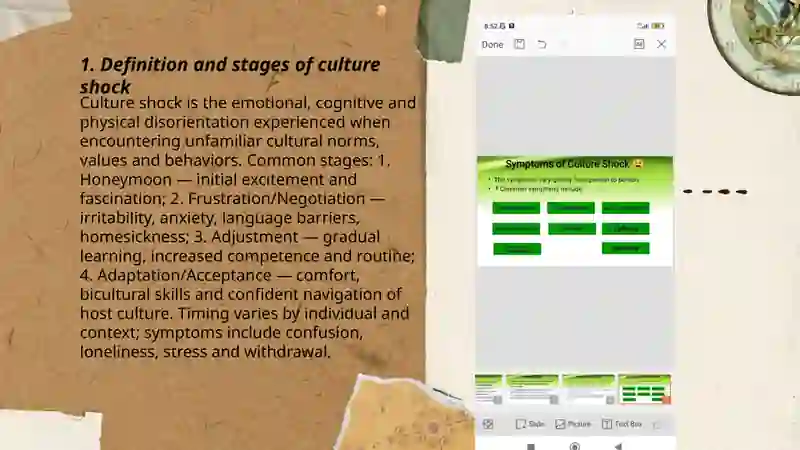800x450 pixels.
Task: Open the Text Box option in bottom toolbar
Action: coord(621,424)
